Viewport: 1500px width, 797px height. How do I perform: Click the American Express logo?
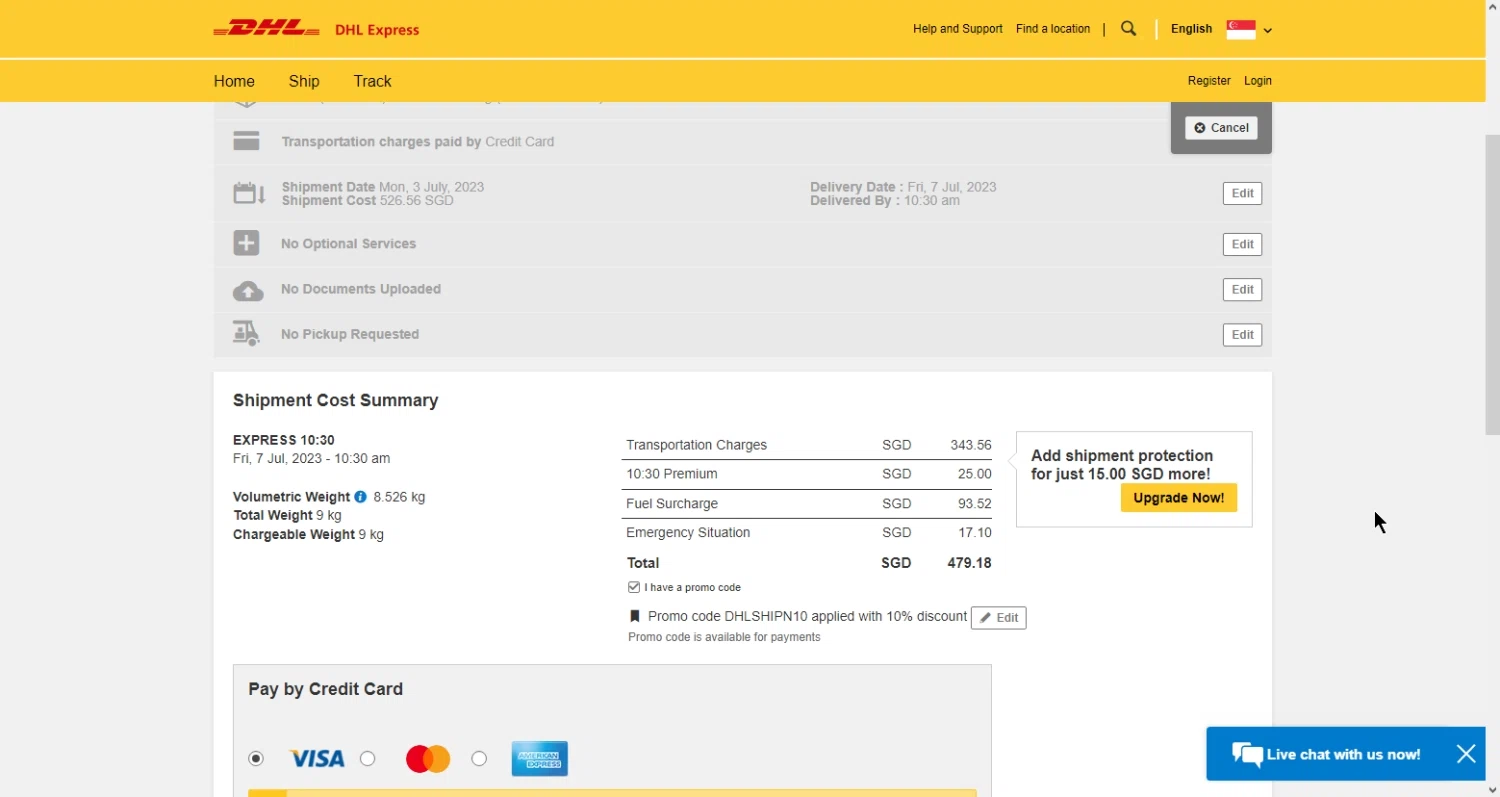point(540,759)
